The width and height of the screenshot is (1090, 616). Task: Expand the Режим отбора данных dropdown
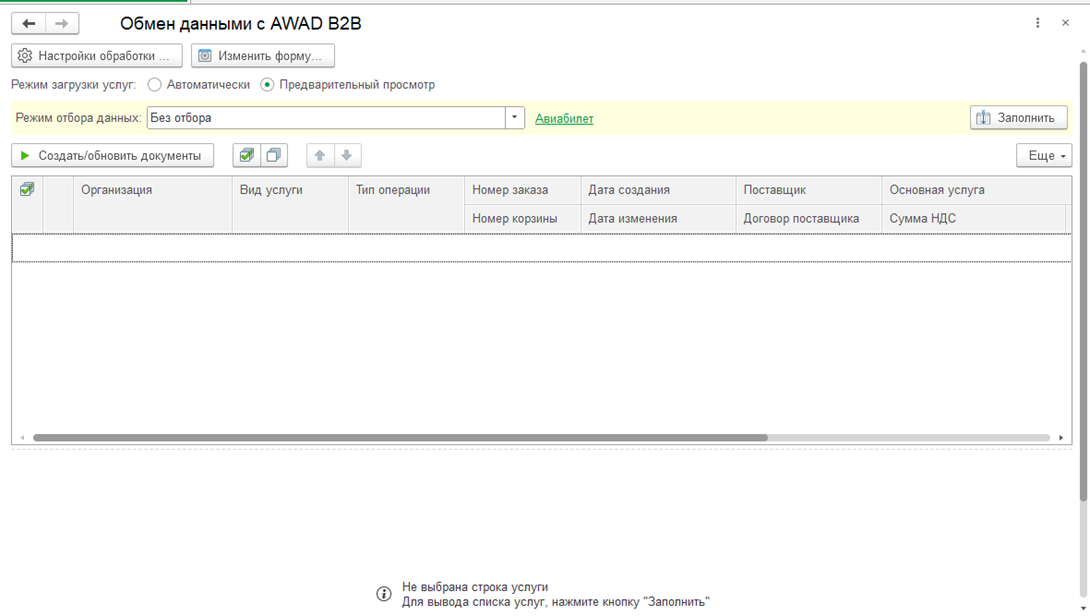pyautogui.click(x=515, y=118)
